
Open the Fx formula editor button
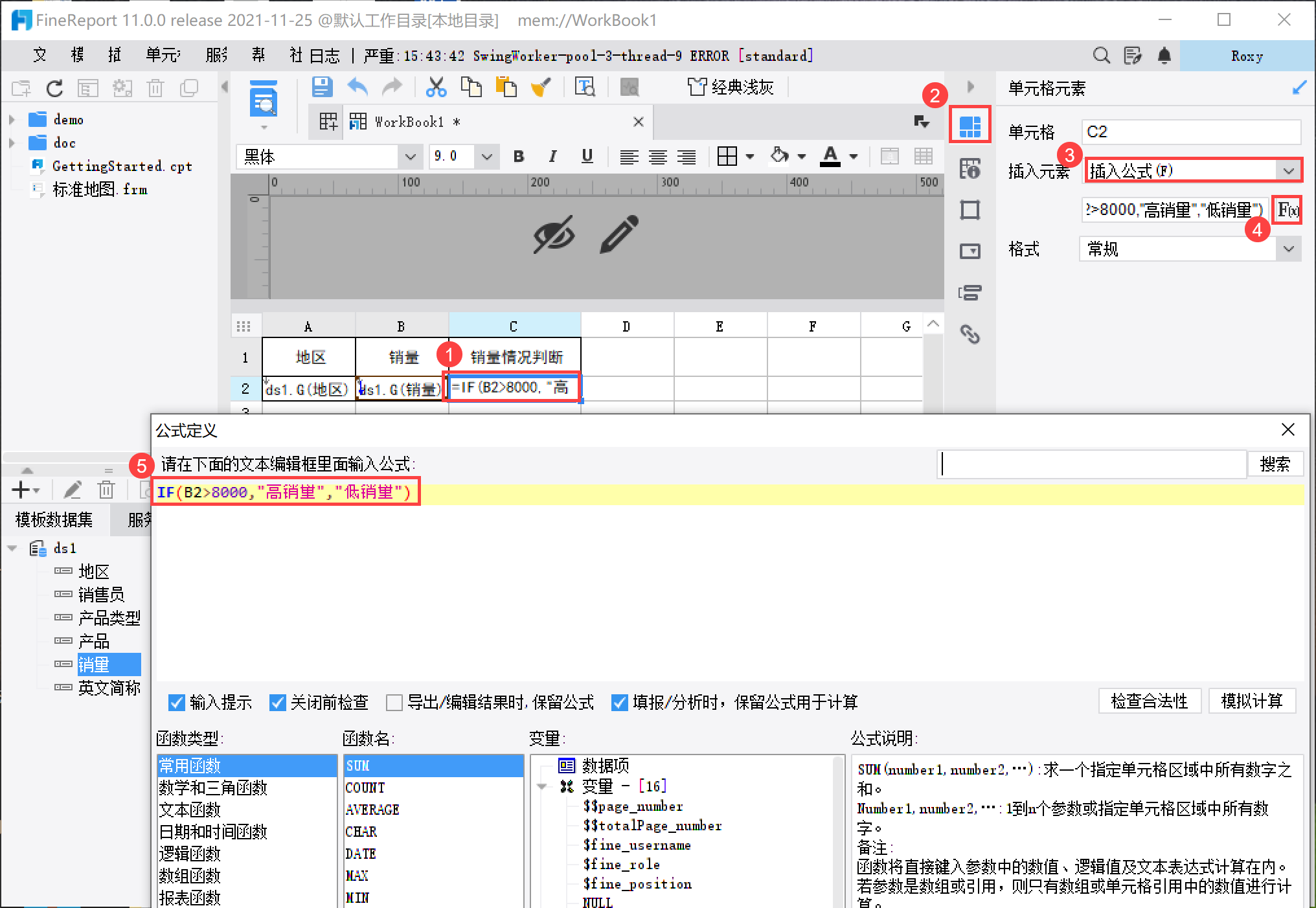(x=1287, y=210)
